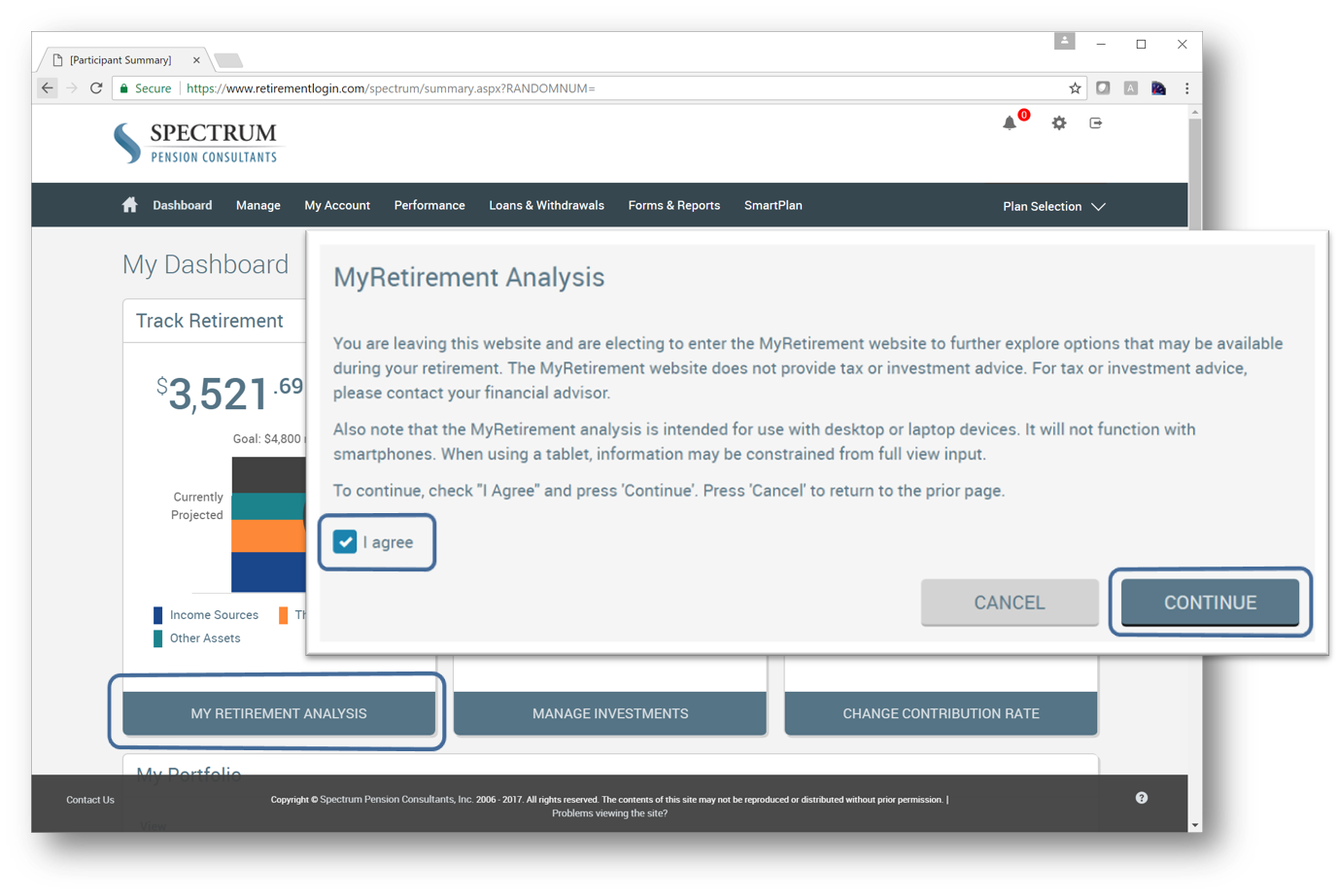The height and width of the screenshot is (896, 1340).
Task: Click the browser back arrow
Action: 48,88
